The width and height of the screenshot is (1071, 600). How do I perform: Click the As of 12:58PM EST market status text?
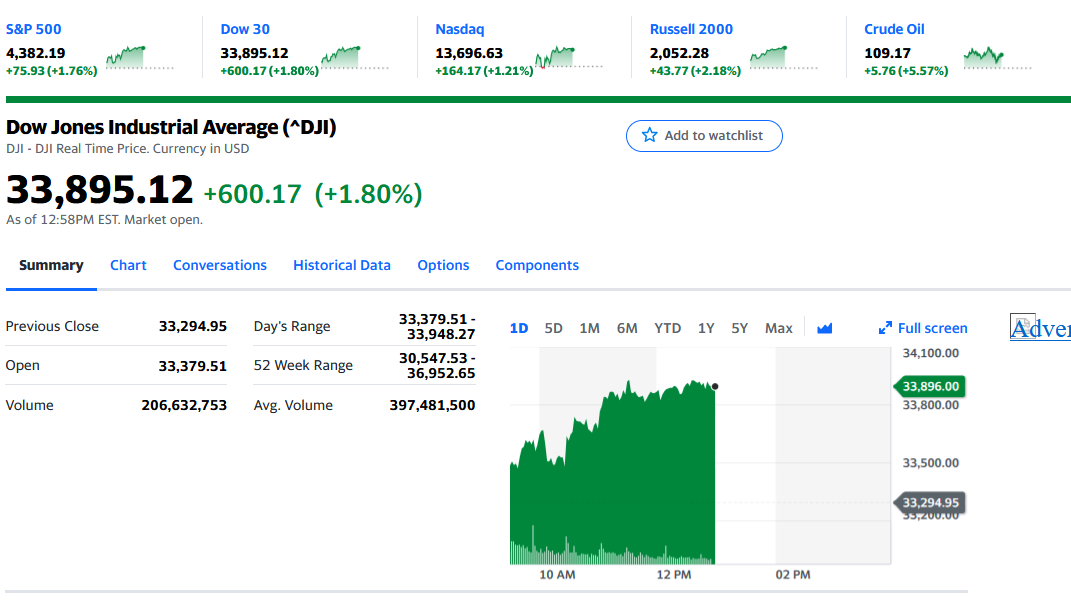pyautogui.click(x=105, y=220)
